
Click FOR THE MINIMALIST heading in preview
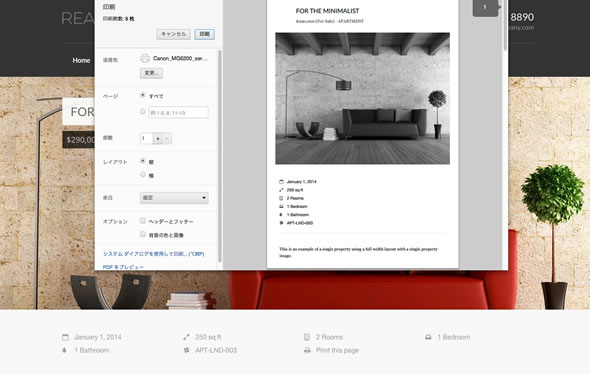(x=327, y=11)
